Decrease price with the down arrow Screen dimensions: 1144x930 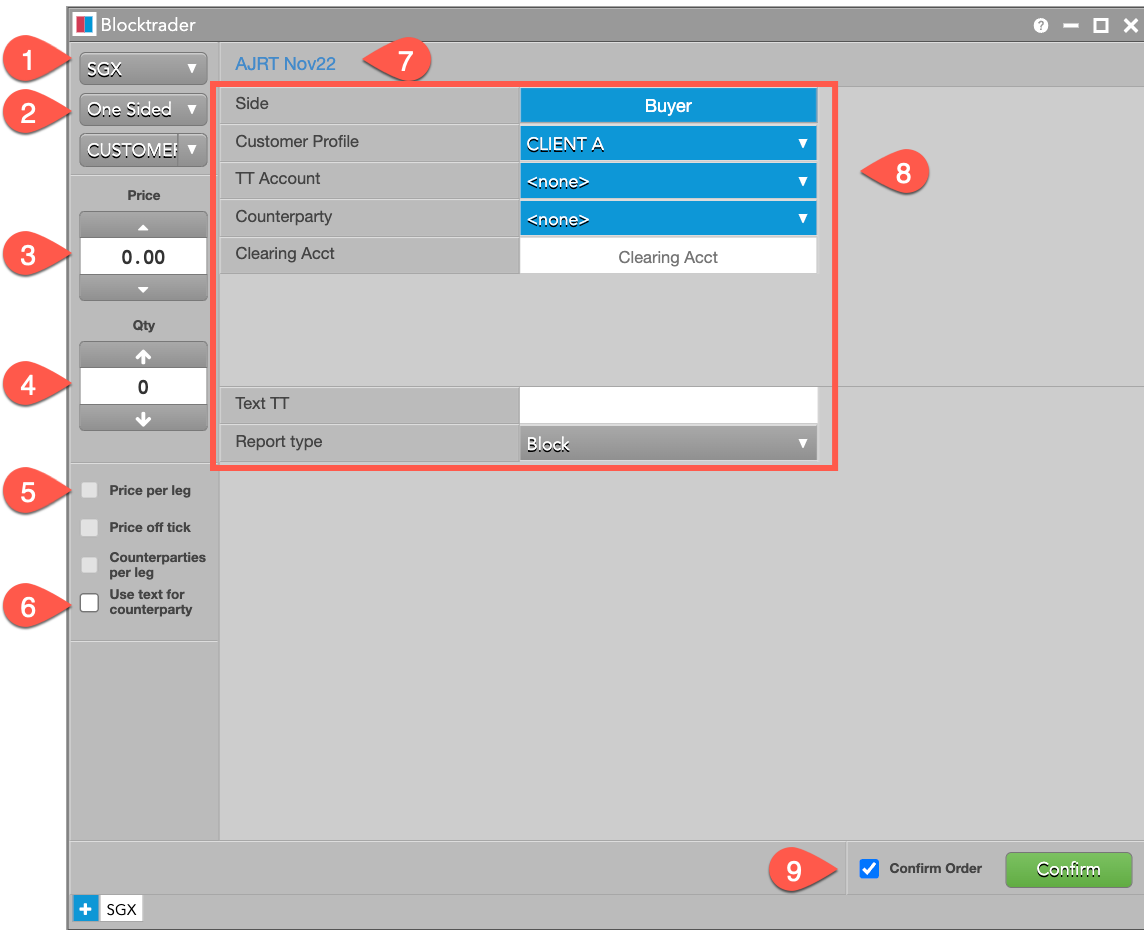[x=143, y=289]
